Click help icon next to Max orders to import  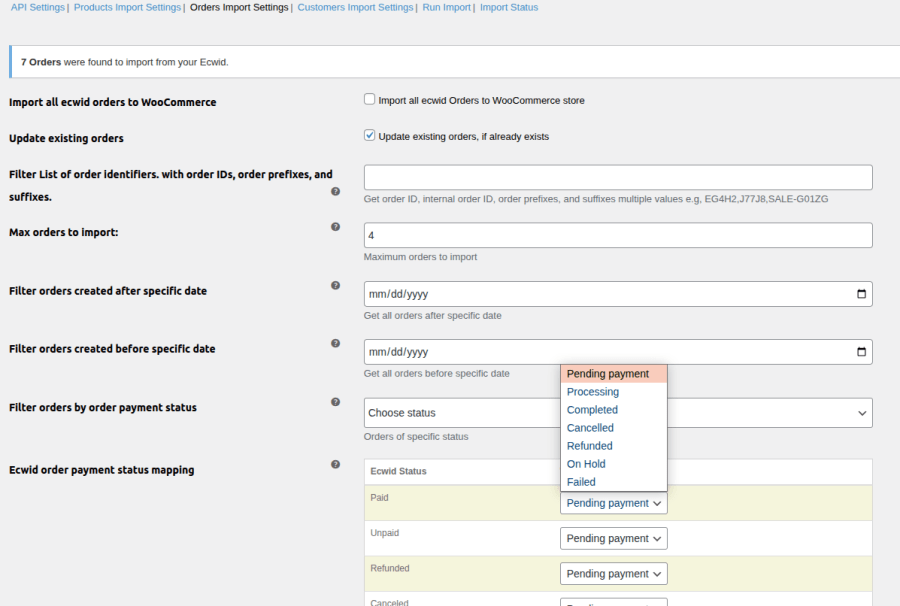[x=335, y=227]
